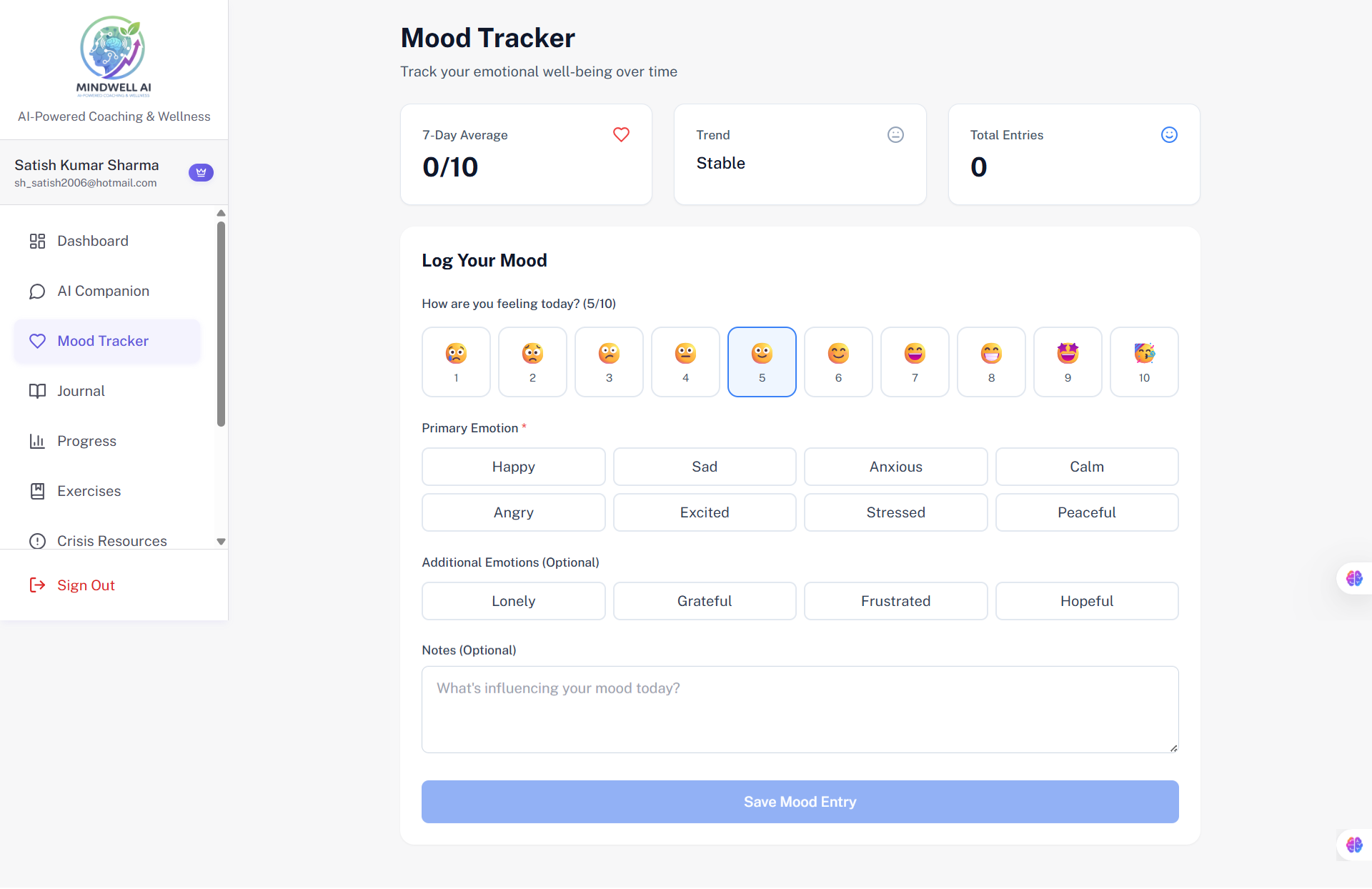Select Happy as the primary emotion
Screen dimensions: 1372x889
(513, 467)
